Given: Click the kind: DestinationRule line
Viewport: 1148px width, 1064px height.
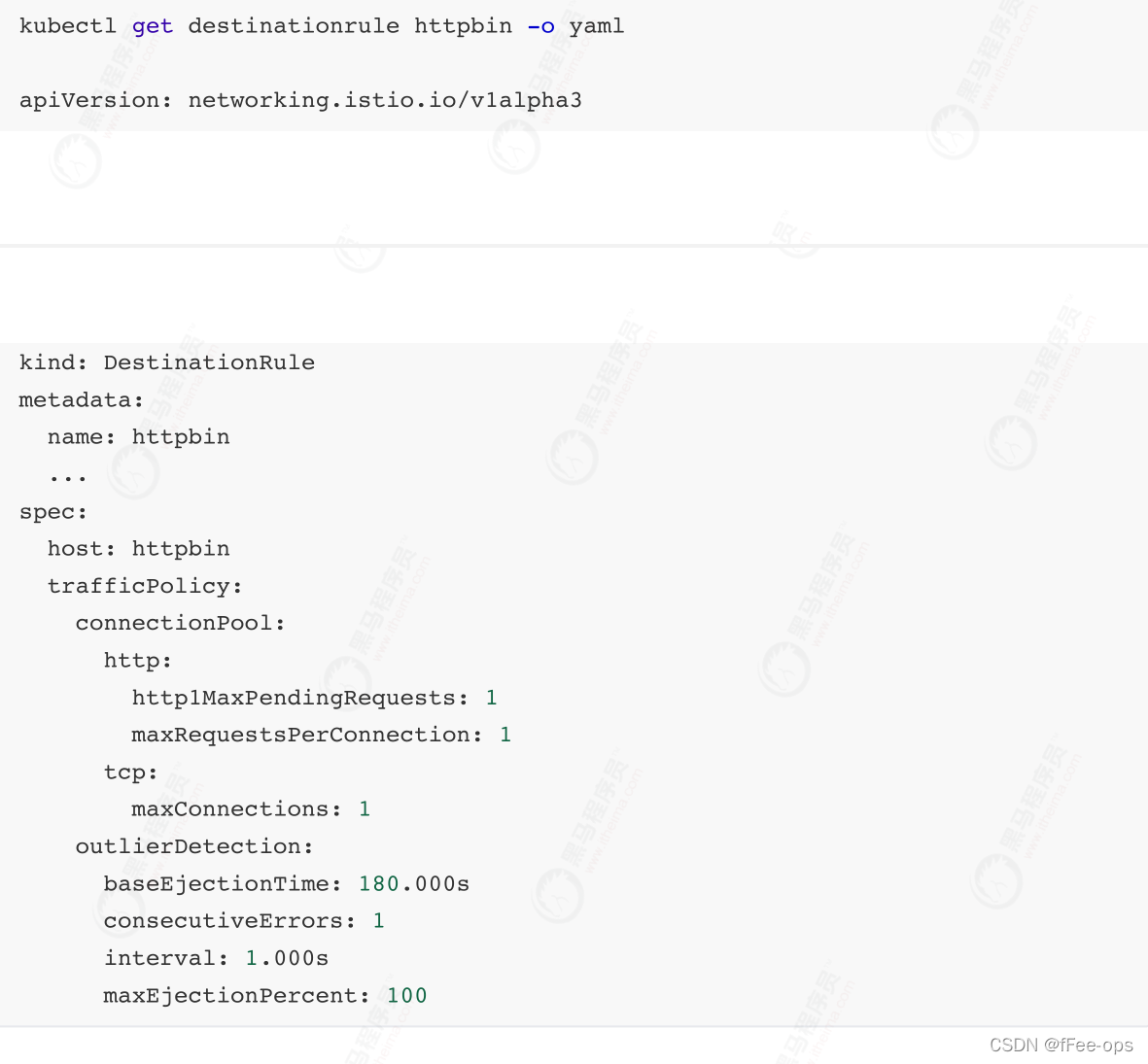Looking at the screenshot, I should [167, 362].
